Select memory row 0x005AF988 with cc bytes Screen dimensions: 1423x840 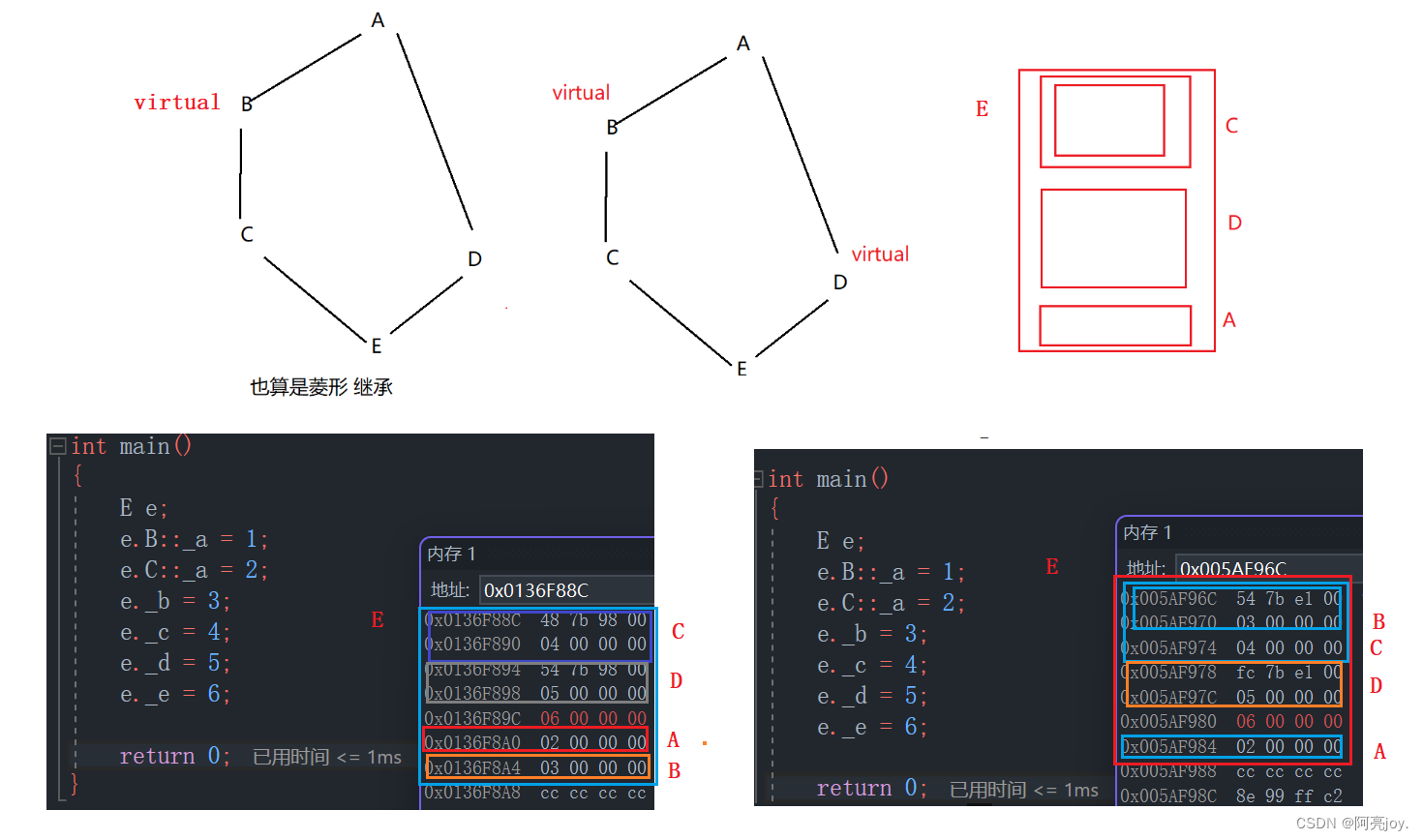(x=1232, y=771)
